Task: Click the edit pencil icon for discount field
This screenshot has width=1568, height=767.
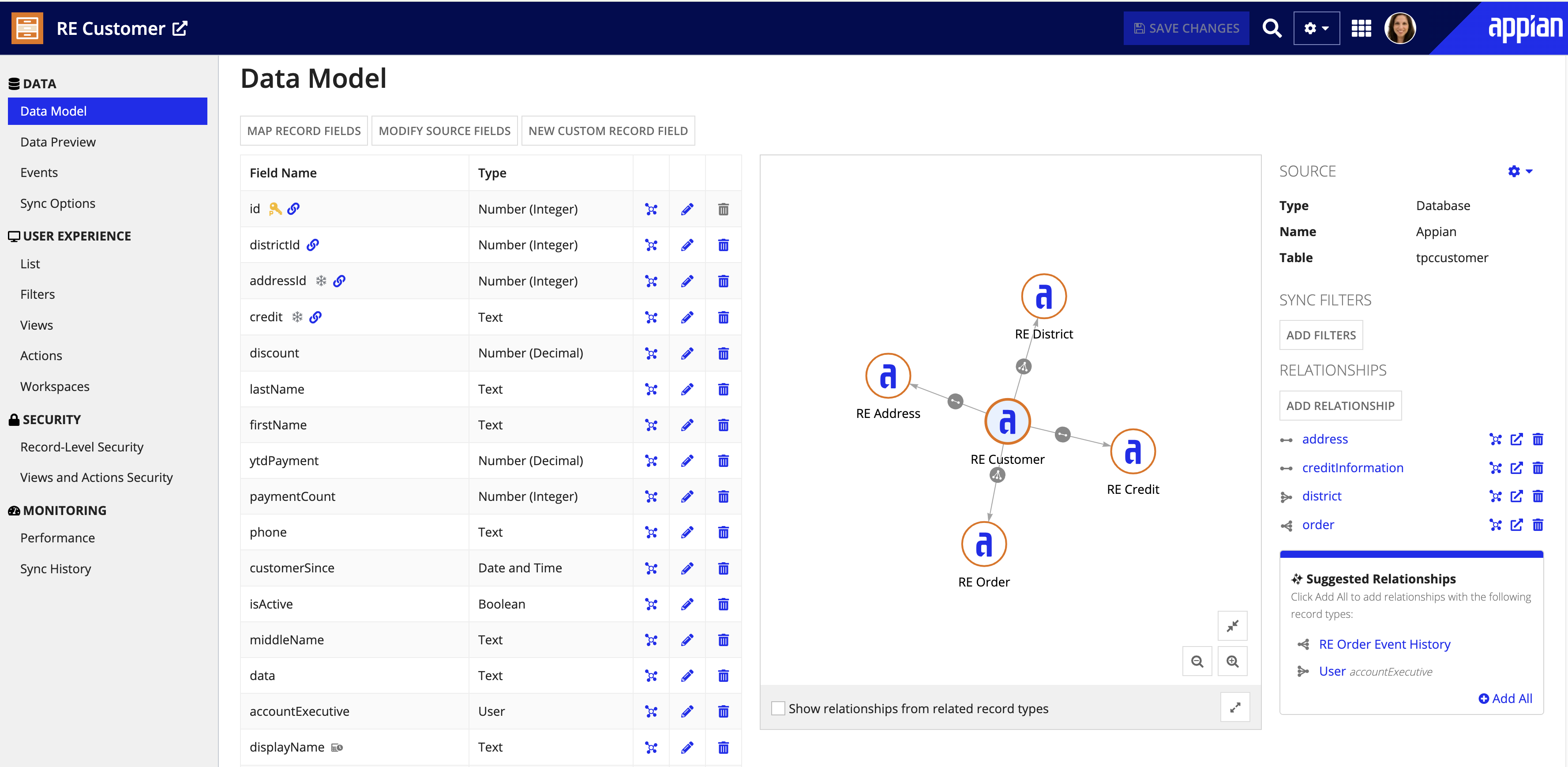Action: (687, 352)
